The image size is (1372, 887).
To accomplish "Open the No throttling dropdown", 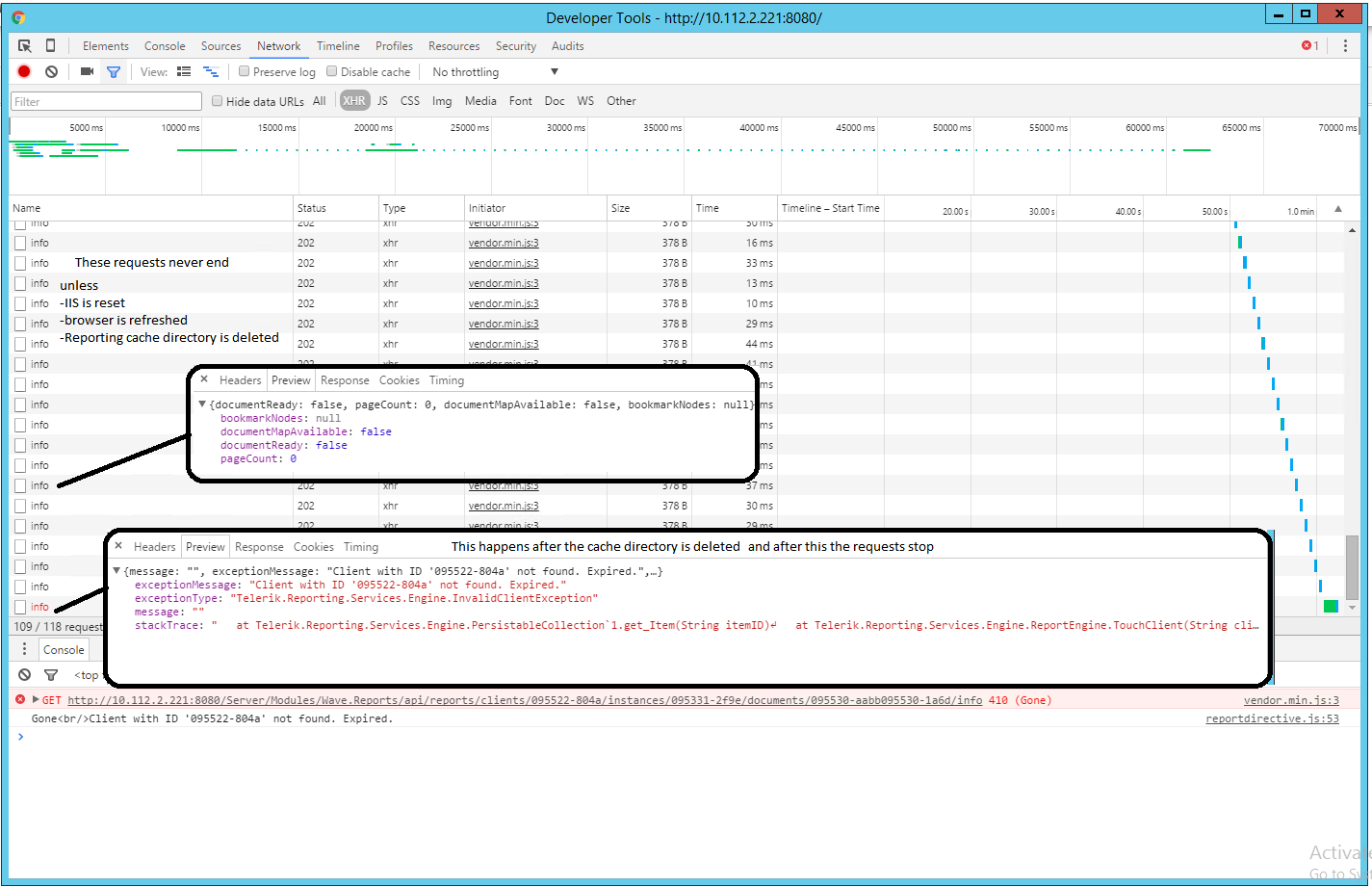I will pyautogui.click(x=495, y=72).
